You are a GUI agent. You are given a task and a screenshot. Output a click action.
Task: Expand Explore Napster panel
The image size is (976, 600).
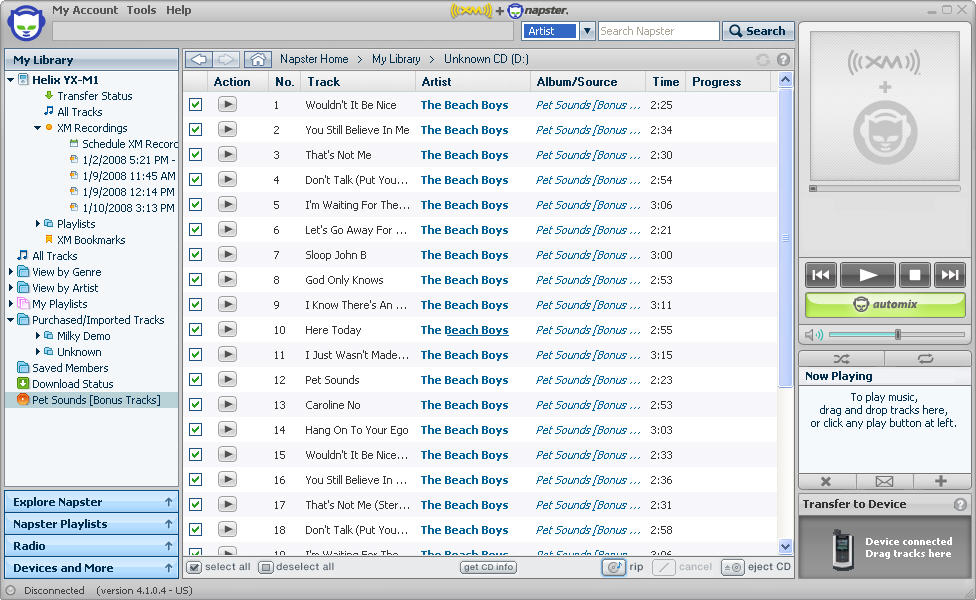pos(92,502)
